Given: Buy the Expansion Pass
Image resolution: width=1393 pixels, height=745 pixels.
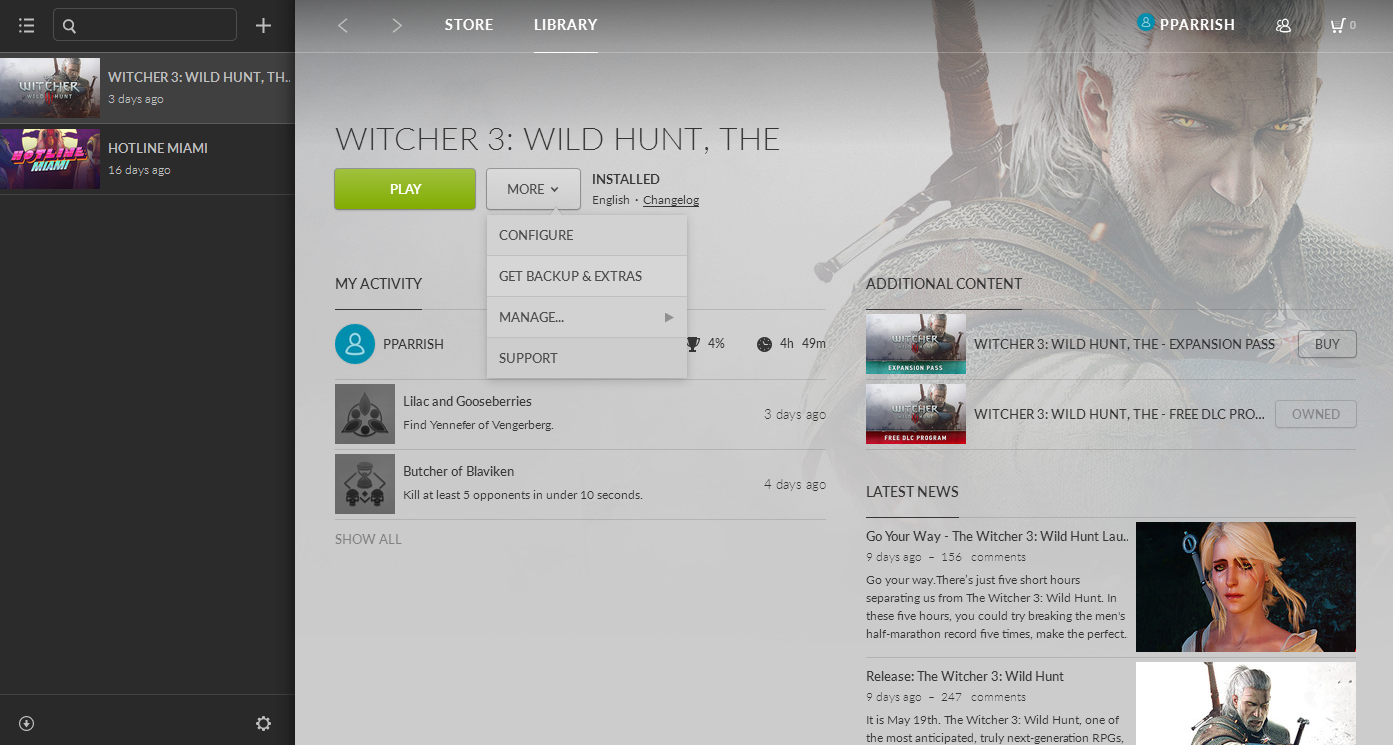Looking at the screenshot, I should pos(1327,344).
